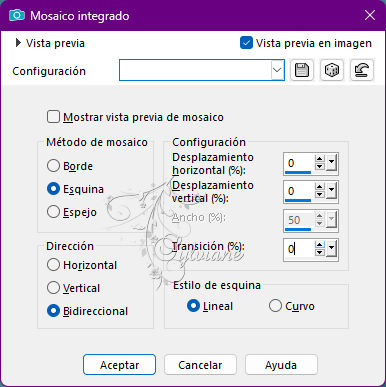Image resolution: width=386 pixels, height=387 pixels.
Task: Click the randomize parameters dice icon
Action: [x=332, y=70]
